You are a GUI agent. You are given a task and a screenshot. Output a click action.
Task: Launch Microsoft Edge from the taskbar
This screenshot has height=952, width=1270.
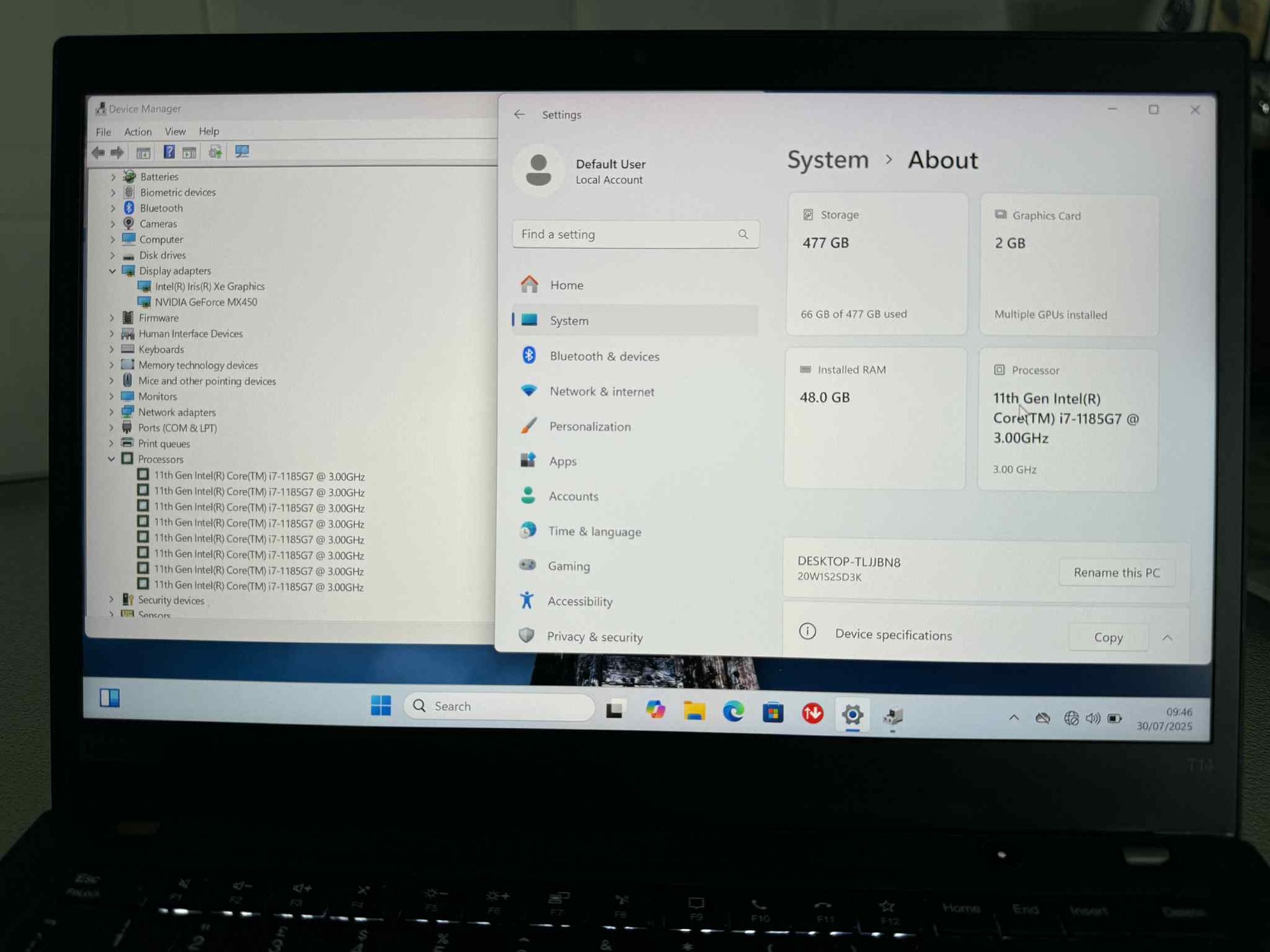tap(733, 711)
